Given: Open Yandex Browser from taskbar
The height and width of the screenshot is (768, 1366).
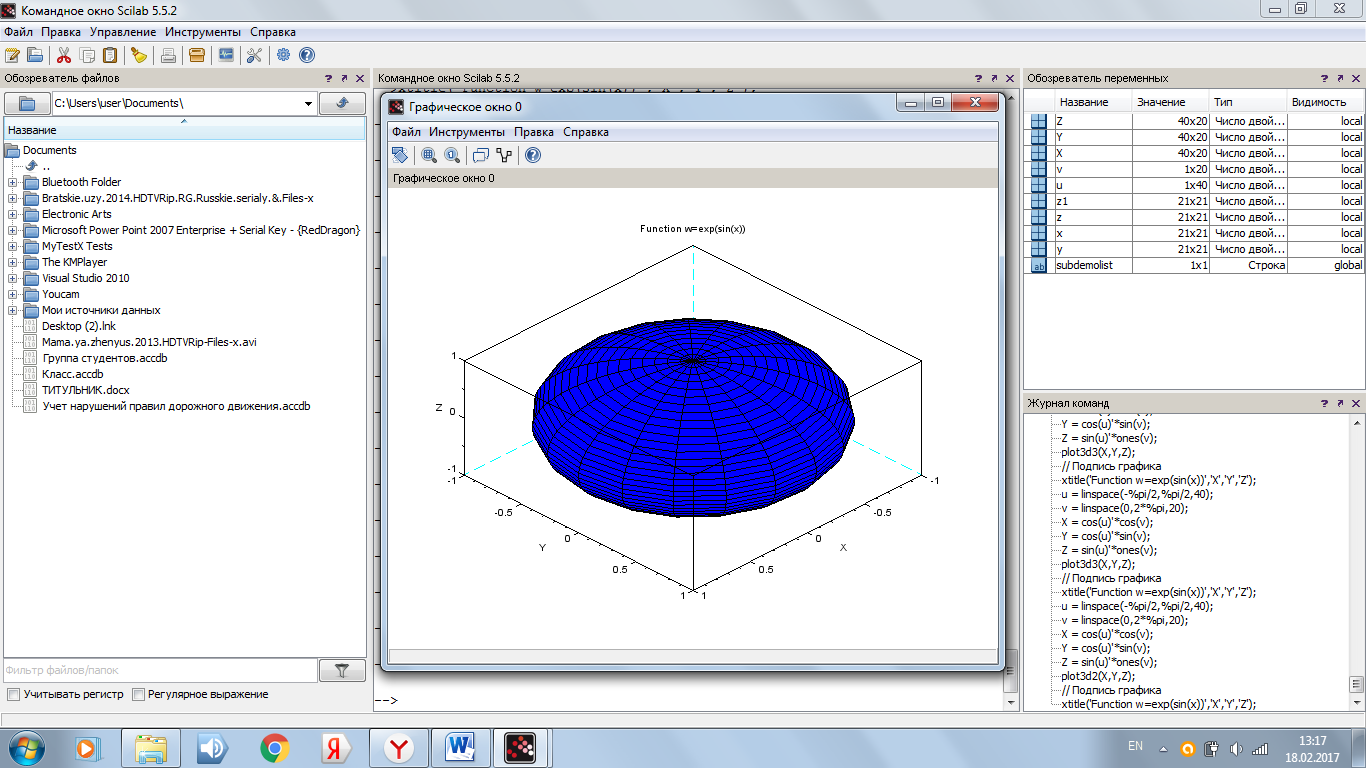Looking at the screenshot, I should click(399, 747).
